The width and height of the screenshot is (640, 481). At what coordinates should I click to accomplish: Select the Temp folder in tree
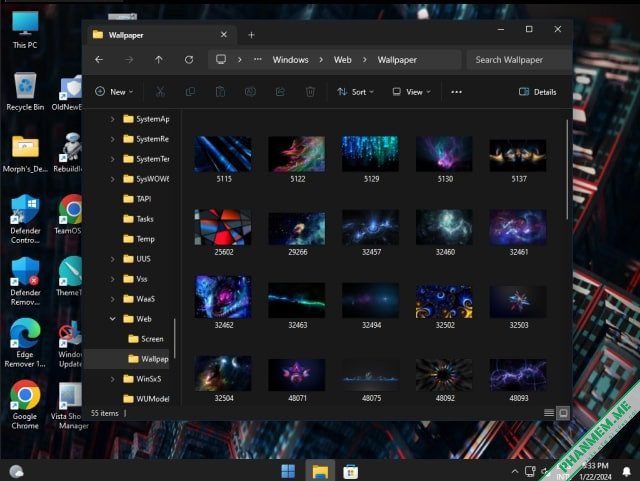(139, 239)
